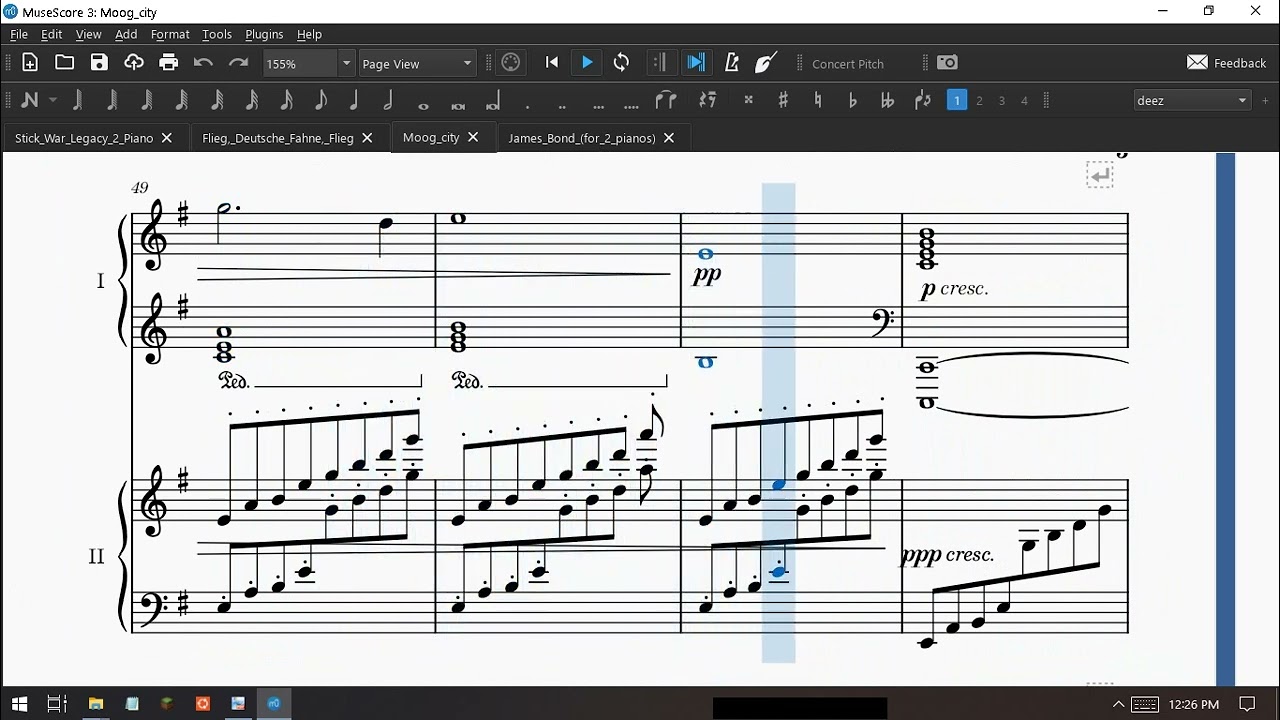The image size is (1280, 720).
Task: Open the 'deez' workspace dropdown
Action: point(1192,100)
